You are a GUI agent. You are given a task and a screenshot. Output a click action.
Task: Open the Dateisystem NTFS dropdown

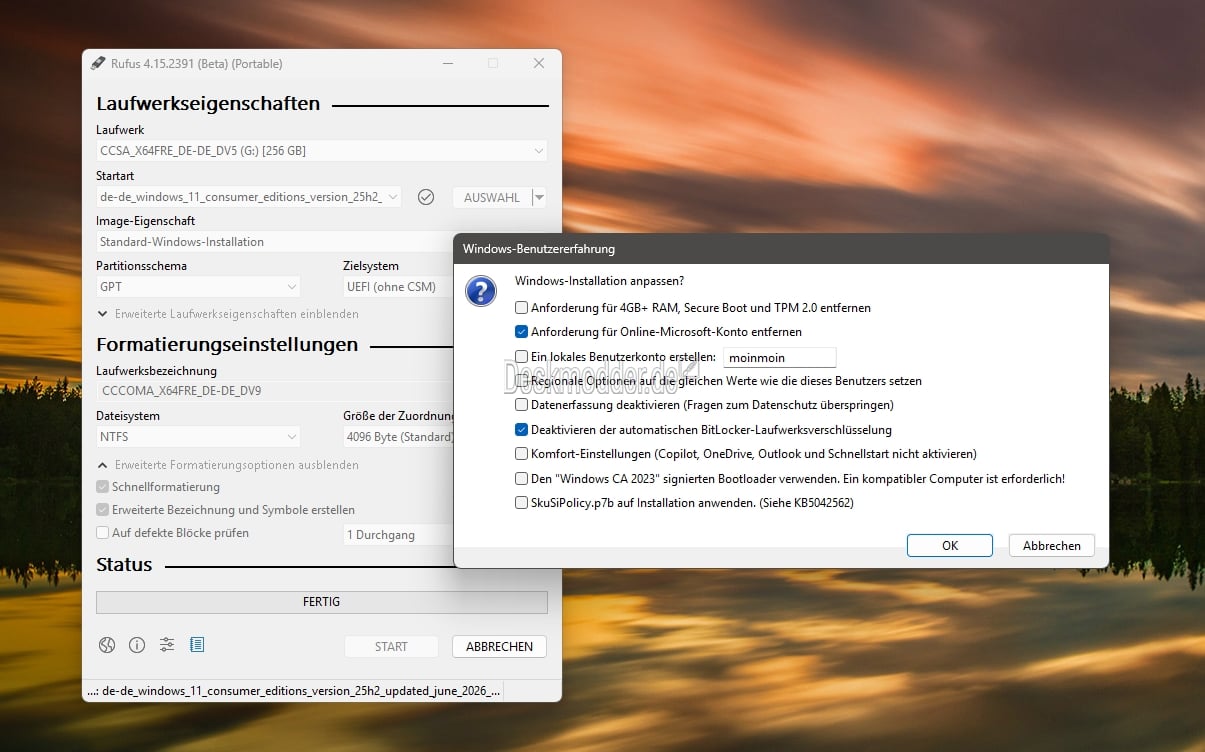198,437
